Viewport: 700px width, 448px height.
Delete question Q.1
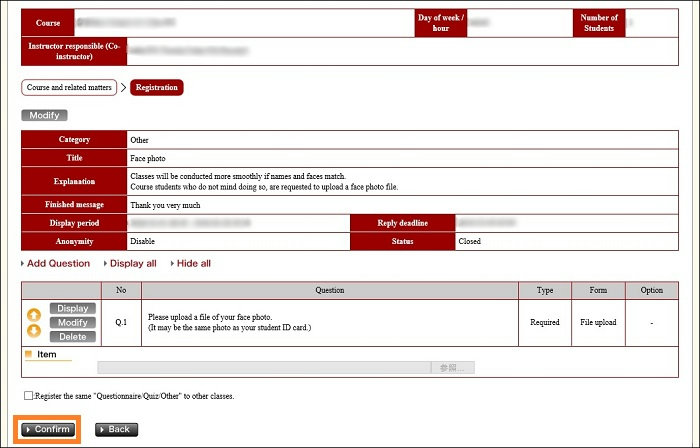73,337
